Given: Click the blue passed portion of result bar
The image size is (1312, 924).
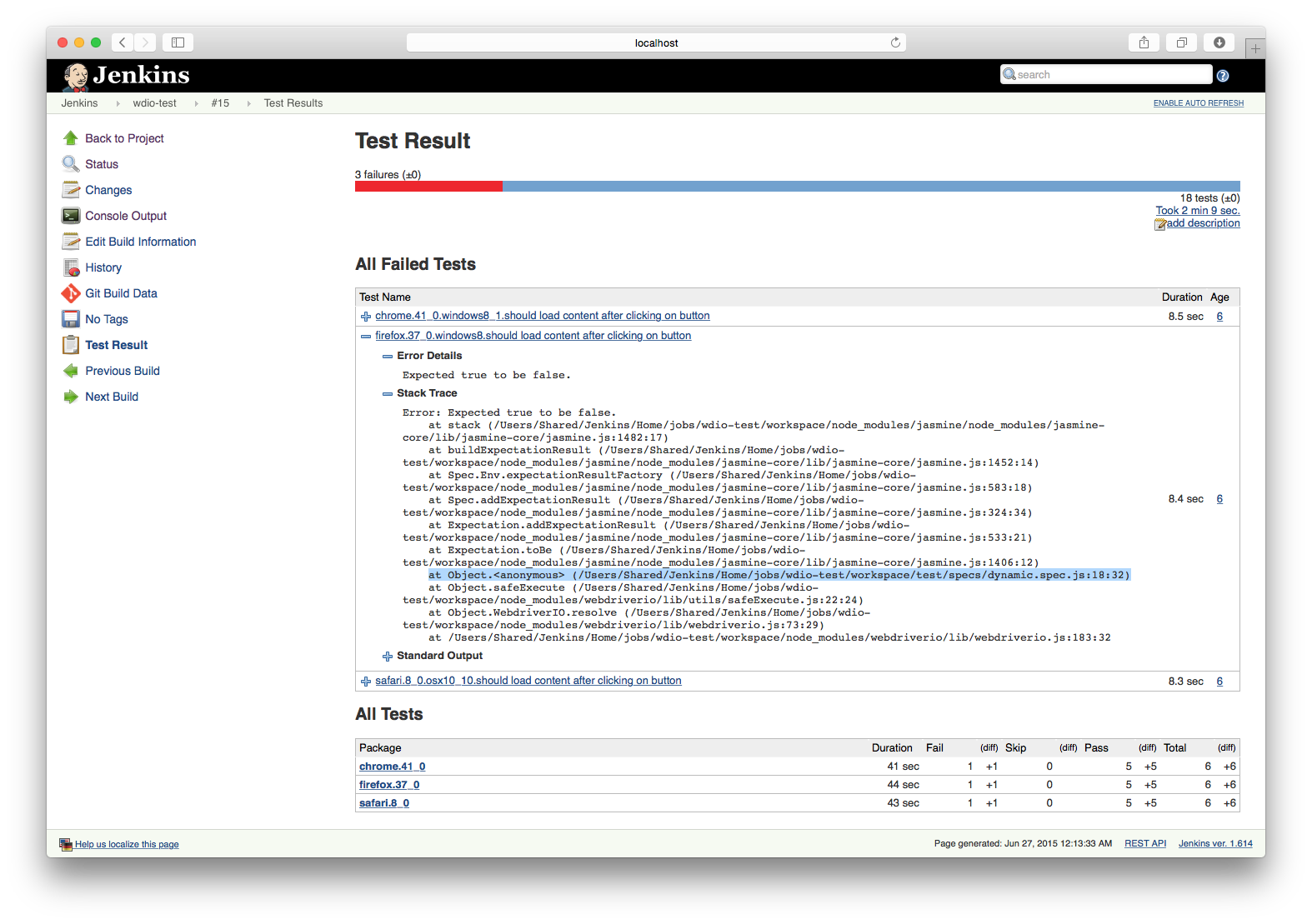Looking at the screenshot, I should (x=871, y=187).
